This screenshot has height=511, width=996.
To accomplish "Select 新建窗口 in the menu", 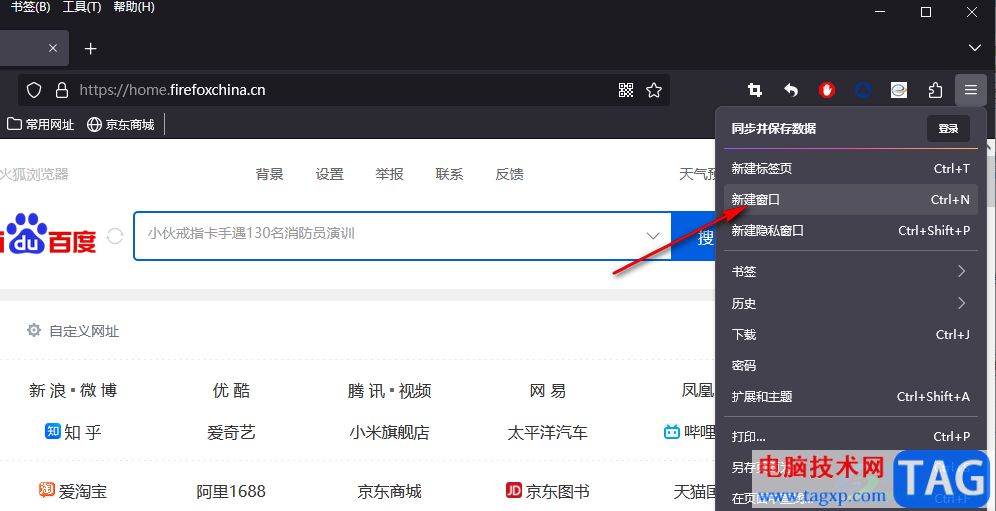I will point(851,200).
